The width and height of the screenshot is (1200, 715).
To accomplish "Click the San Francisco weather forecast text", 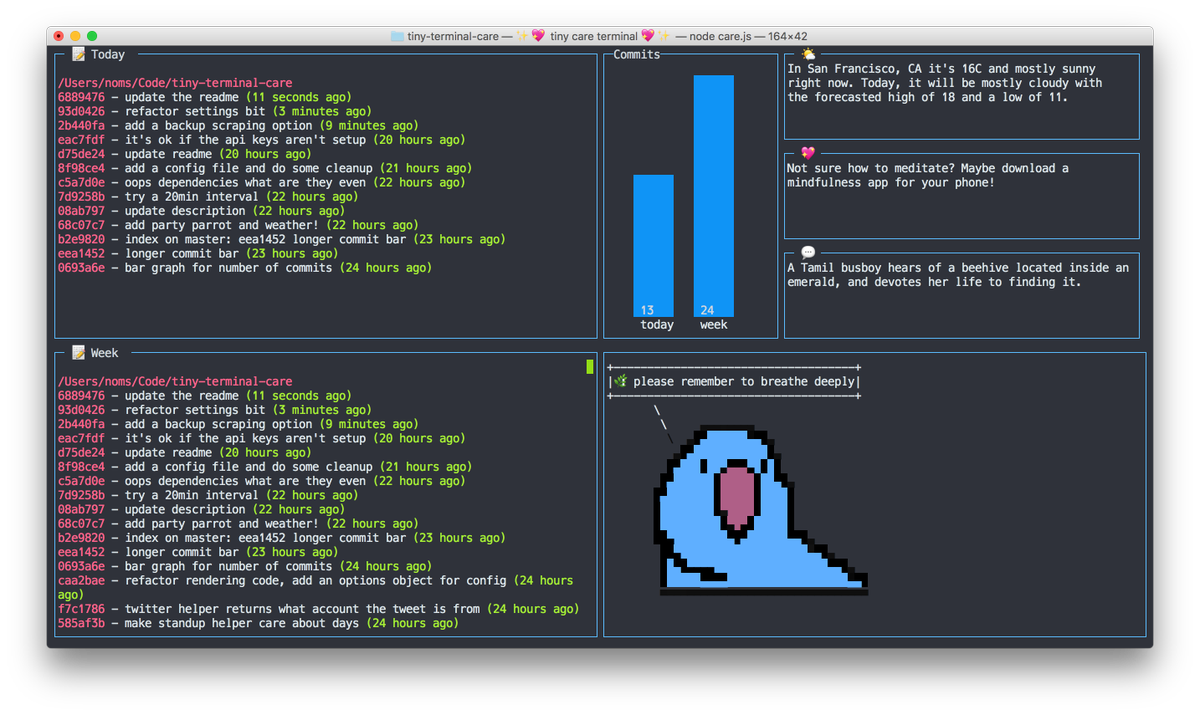I will pyautogui.click(x=944, y=83).
